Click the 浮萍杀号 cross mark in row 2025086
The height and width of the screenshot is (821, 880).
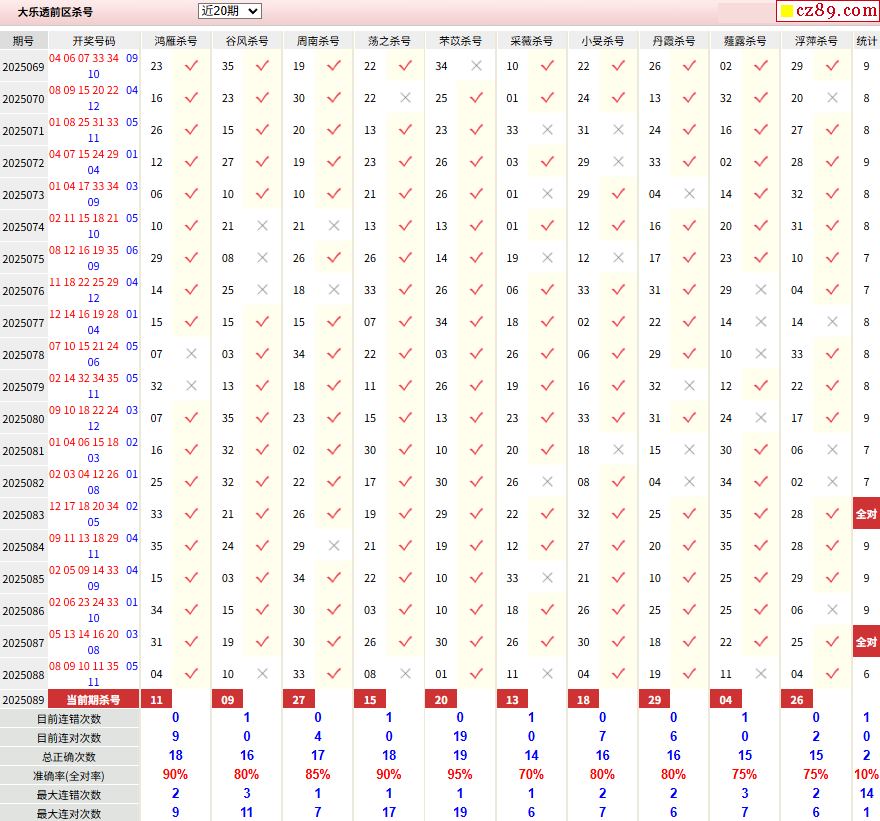[832, 609]
